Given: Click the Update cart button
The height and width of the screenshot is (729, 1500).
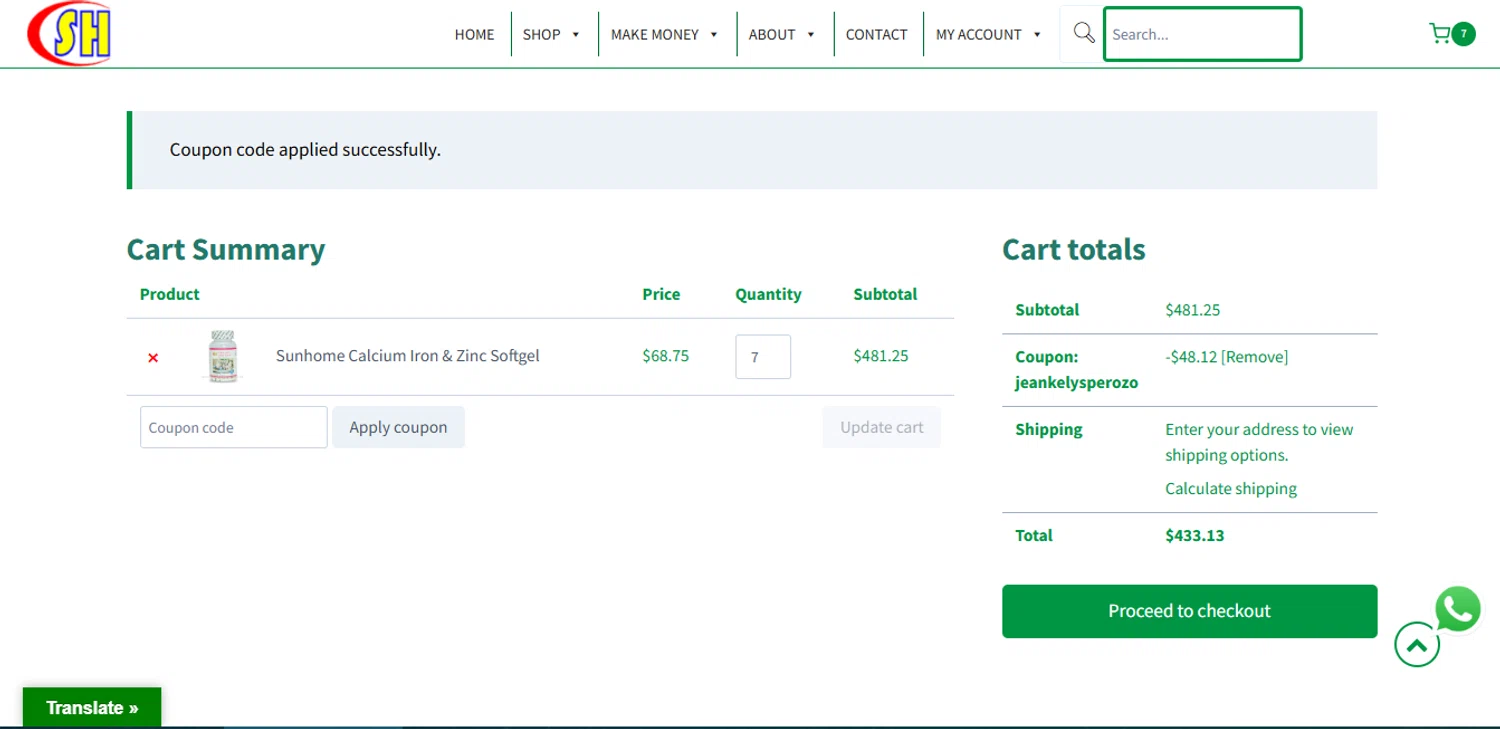Looking at the screenshot, I should tap(882, 427).
